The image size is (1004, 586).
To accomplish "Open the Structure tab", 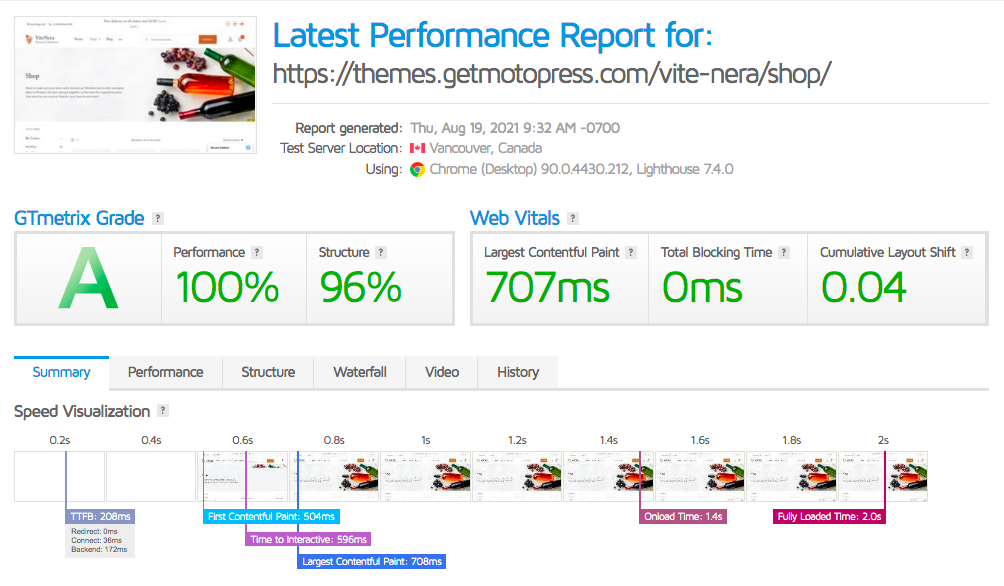I will (268, 372).
